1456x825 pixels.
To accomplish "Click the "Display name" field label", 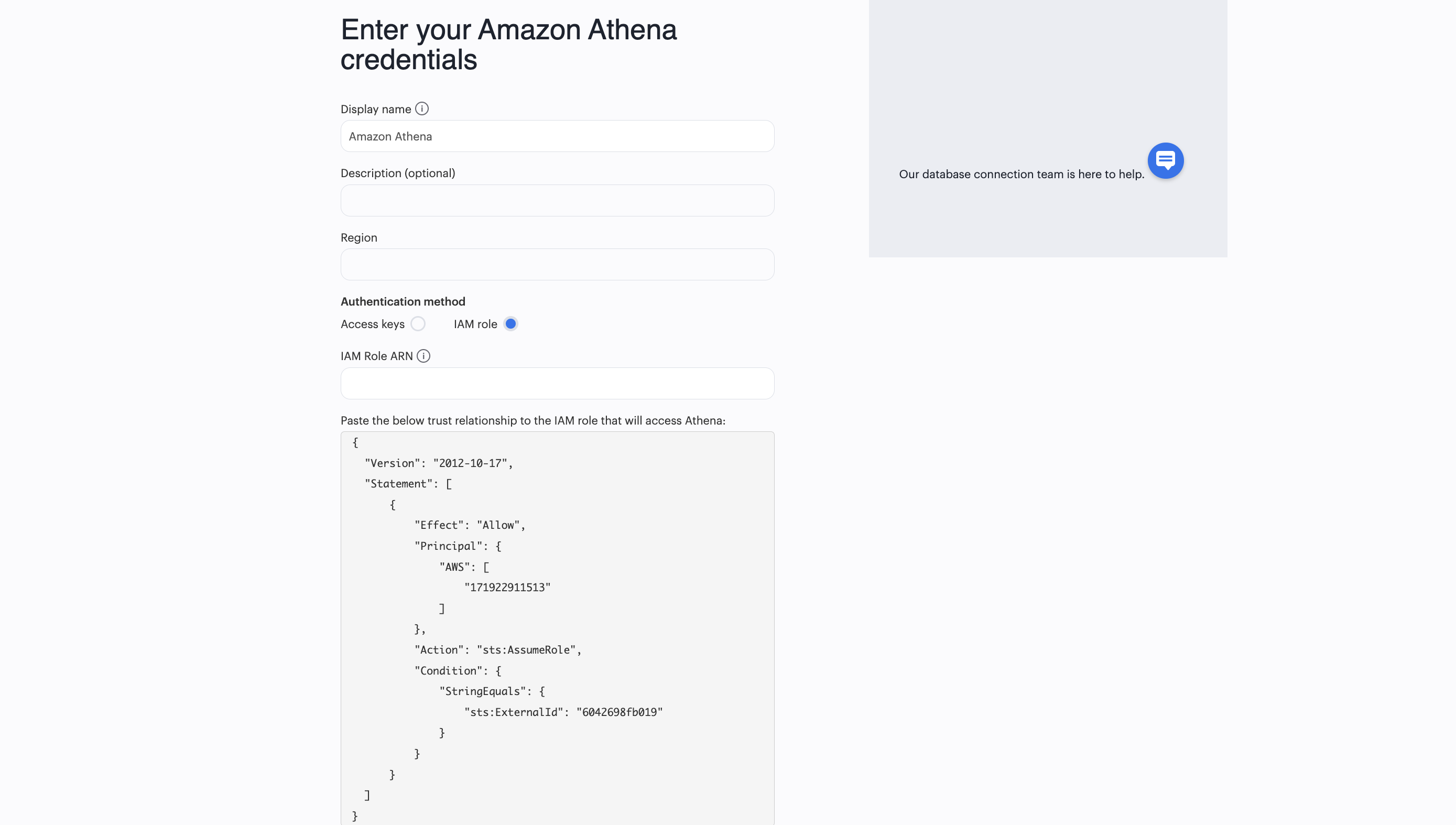I will tap(376, 110).
